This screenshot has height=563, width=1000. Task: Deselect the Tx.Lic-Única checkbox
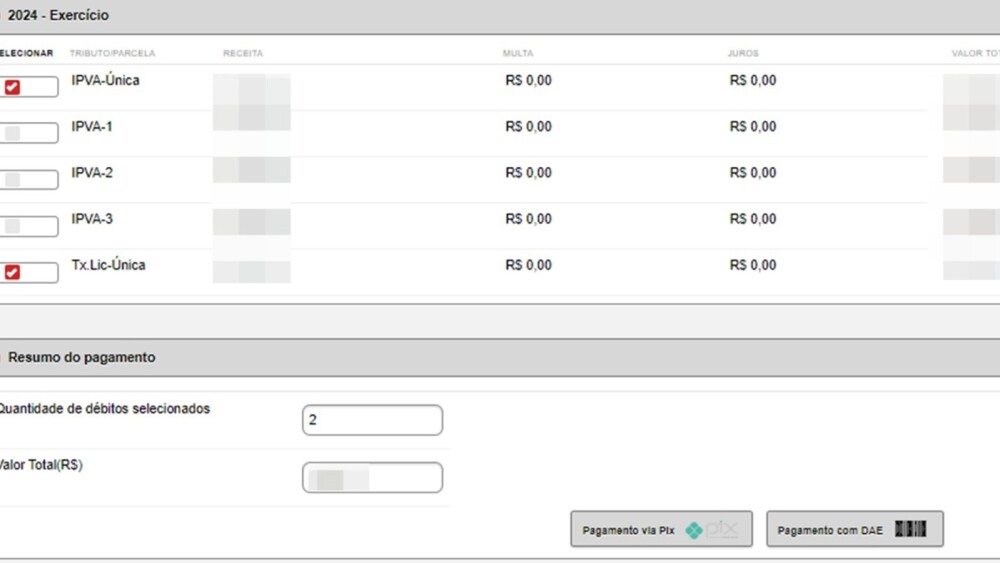tap(12, 272)
